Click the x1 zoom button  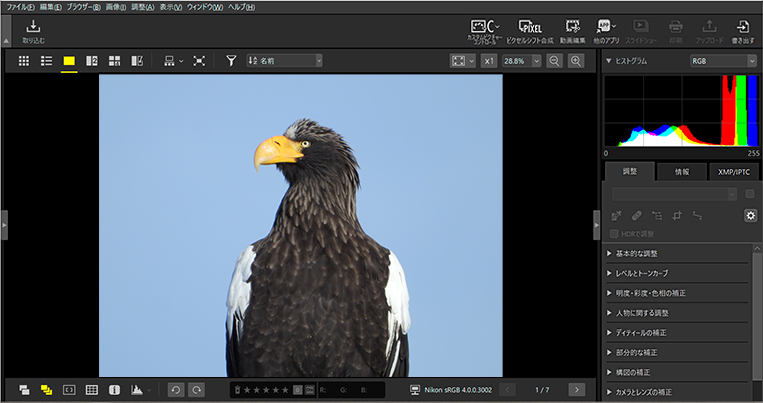click(x=489, y=61)
